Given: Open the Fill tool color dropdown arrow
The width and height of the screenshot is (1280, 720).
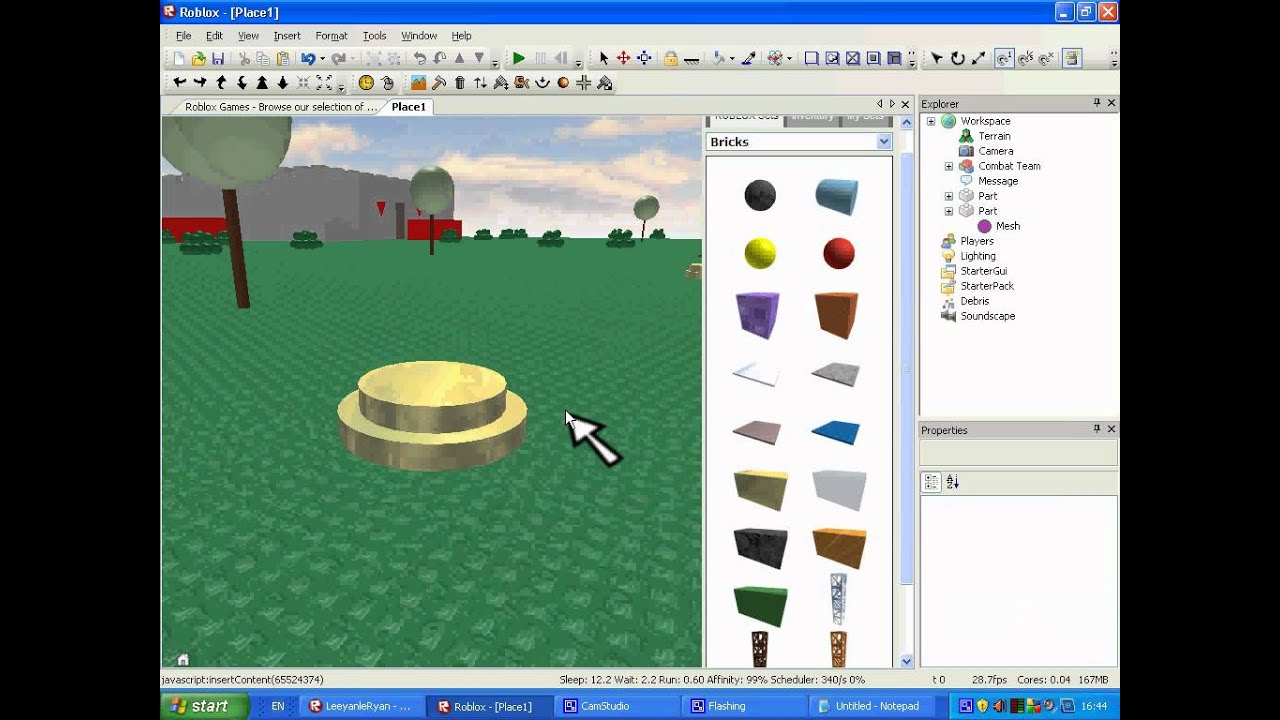Looking at the screenshot, I should (732, 59).
